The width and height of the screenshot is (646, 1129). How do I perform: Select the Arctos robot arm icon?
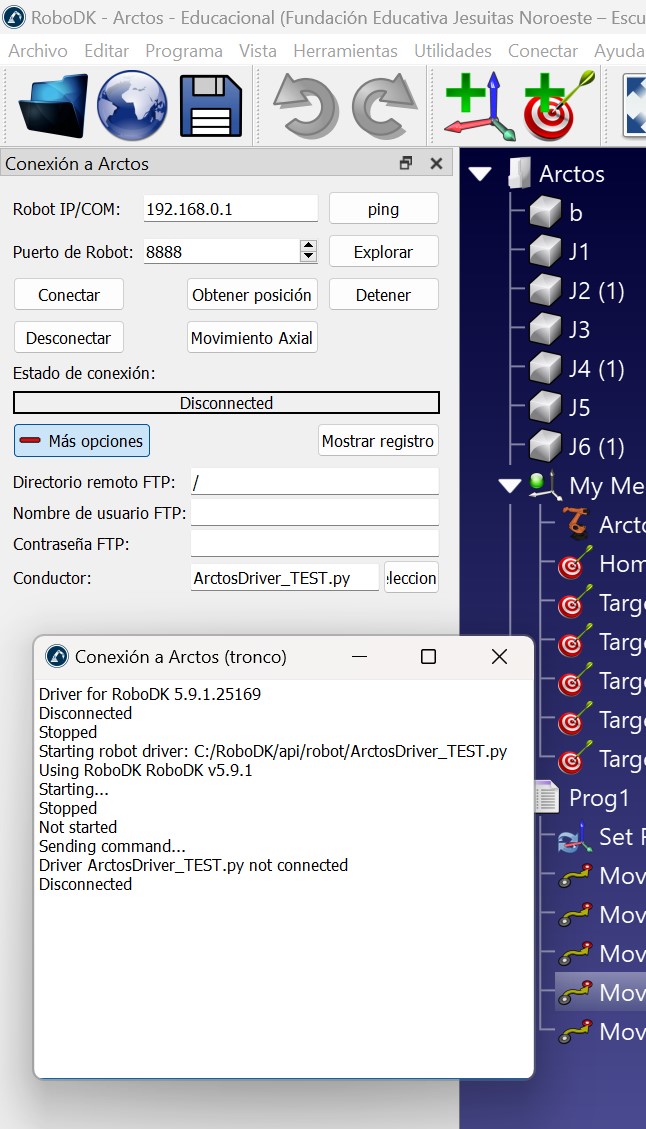click(575, 524)
